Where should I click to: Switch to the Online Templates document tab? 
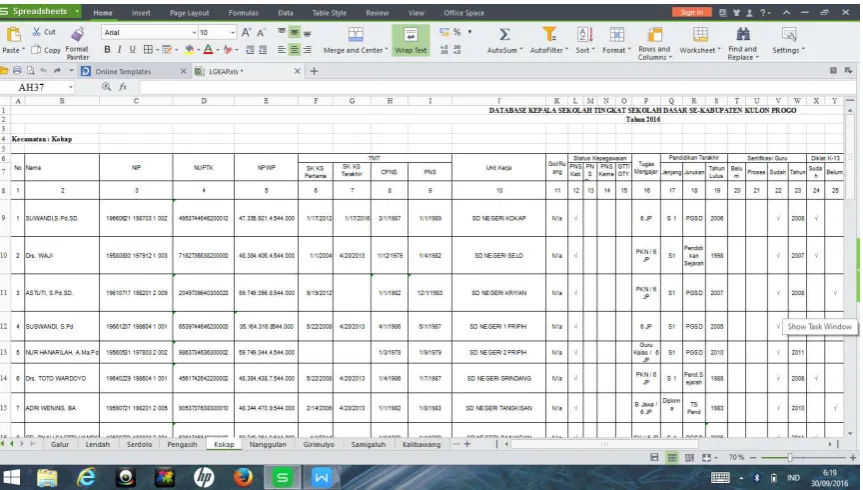123,71
